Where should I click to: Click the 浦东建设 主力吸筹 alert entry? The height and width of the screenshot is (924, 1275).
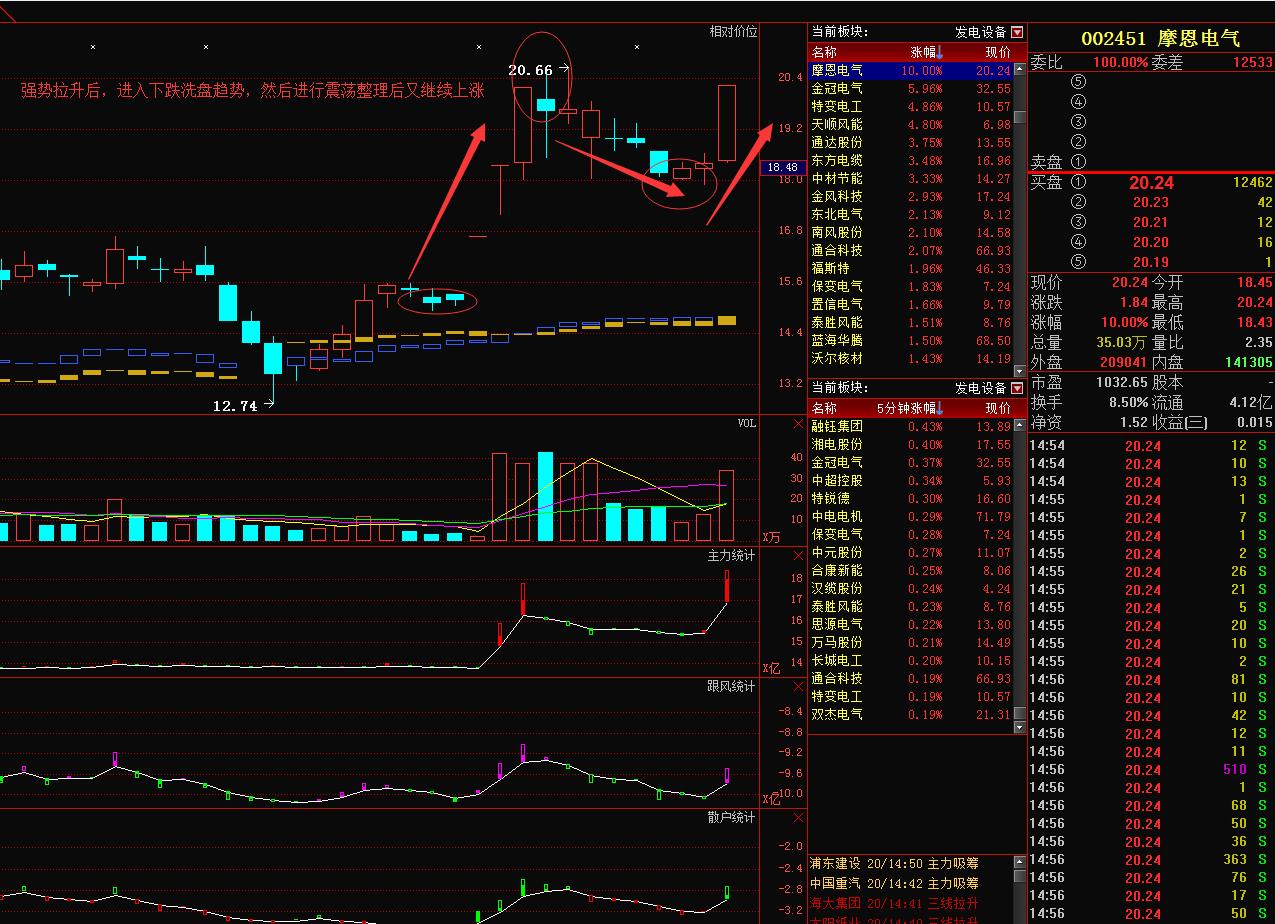click(x=894, y=863)
